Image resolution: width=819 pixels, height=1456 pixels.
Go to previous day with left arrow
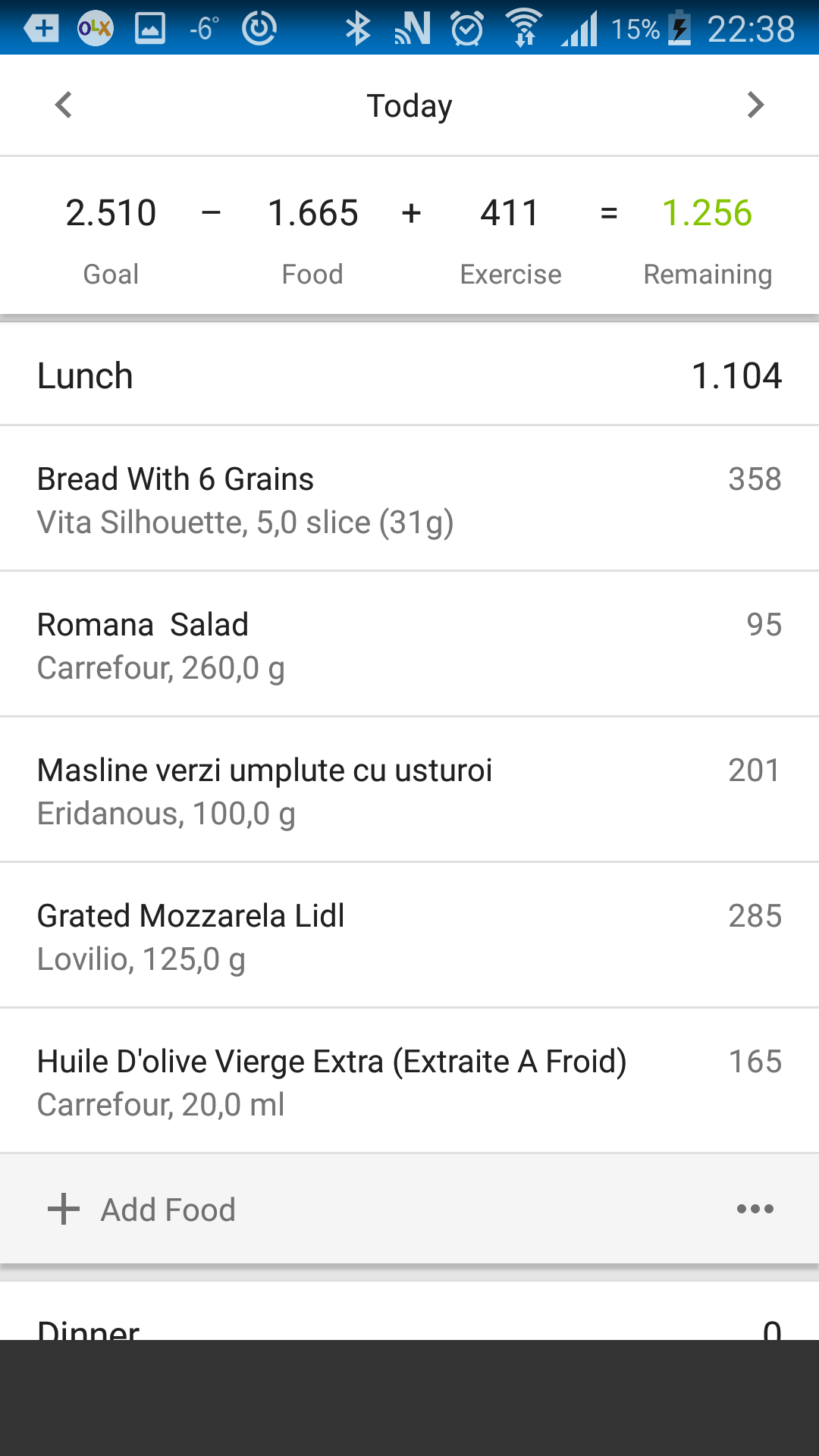(x=64, y=105)
